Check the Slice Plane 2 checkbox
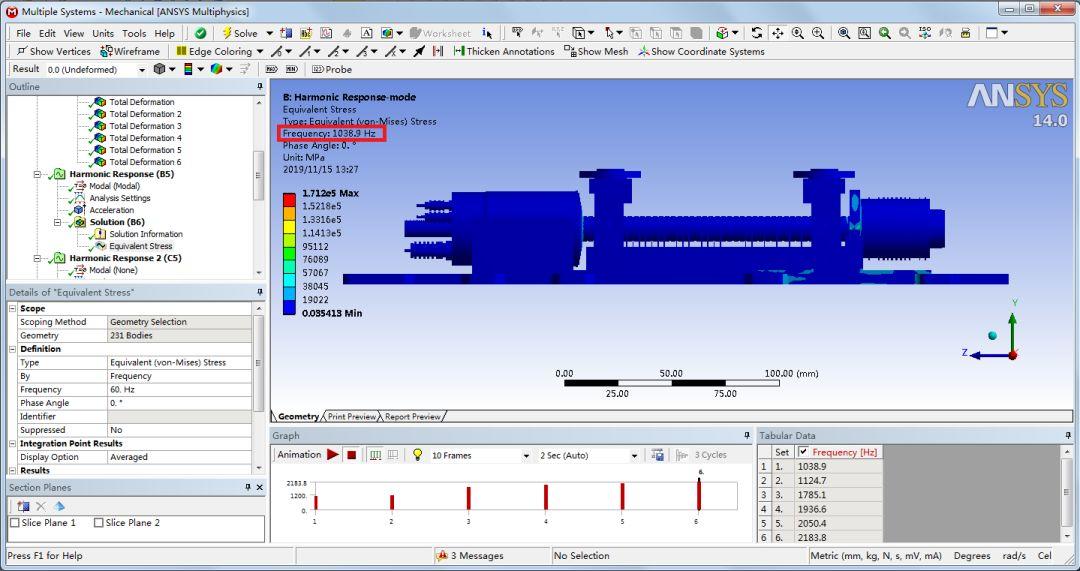The height and width of the screenshot is (571, 1080). tap(98, 523)
